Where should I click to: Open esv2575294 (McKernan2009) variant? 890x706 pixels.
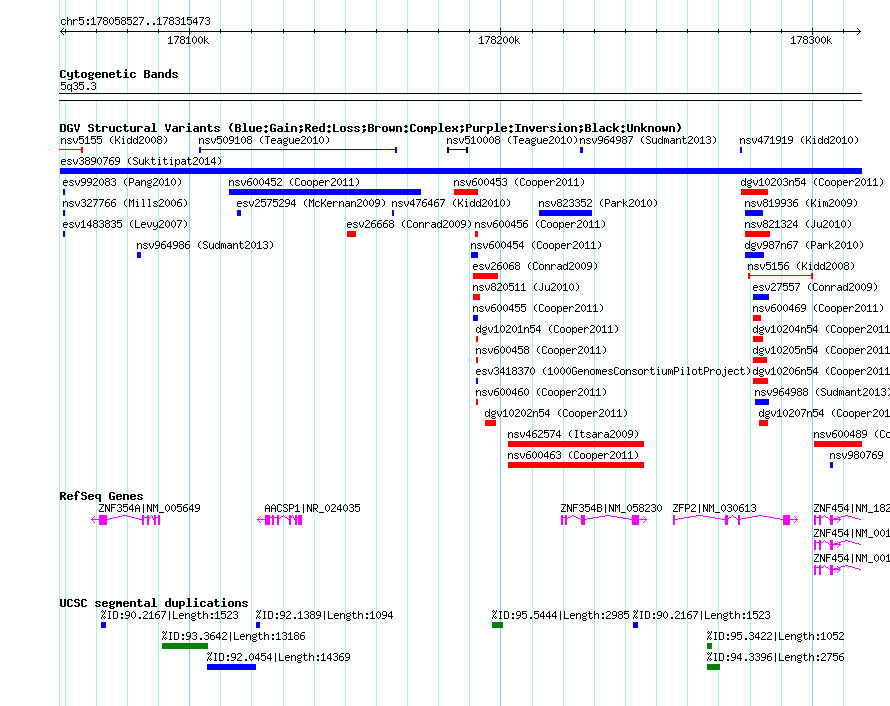311,203
